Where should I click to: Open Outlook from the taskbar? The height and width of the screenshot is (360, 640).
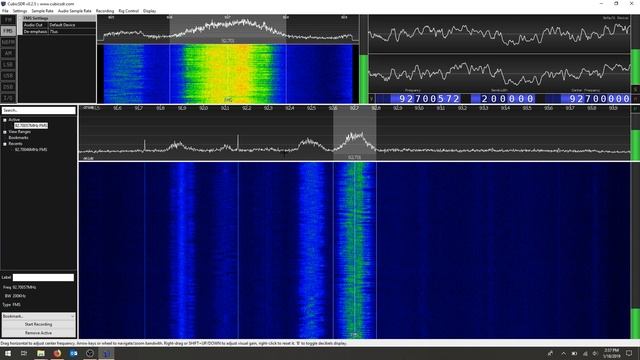click(x=73, y=353)
